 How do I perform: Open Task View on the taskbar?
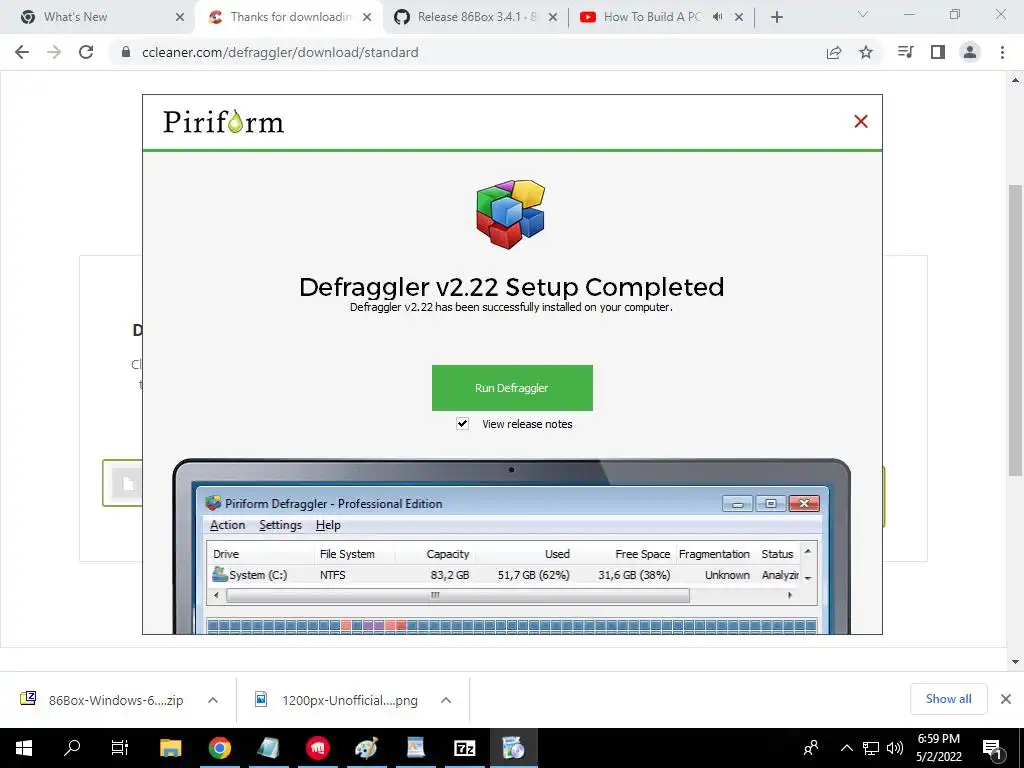pos(120,748)
